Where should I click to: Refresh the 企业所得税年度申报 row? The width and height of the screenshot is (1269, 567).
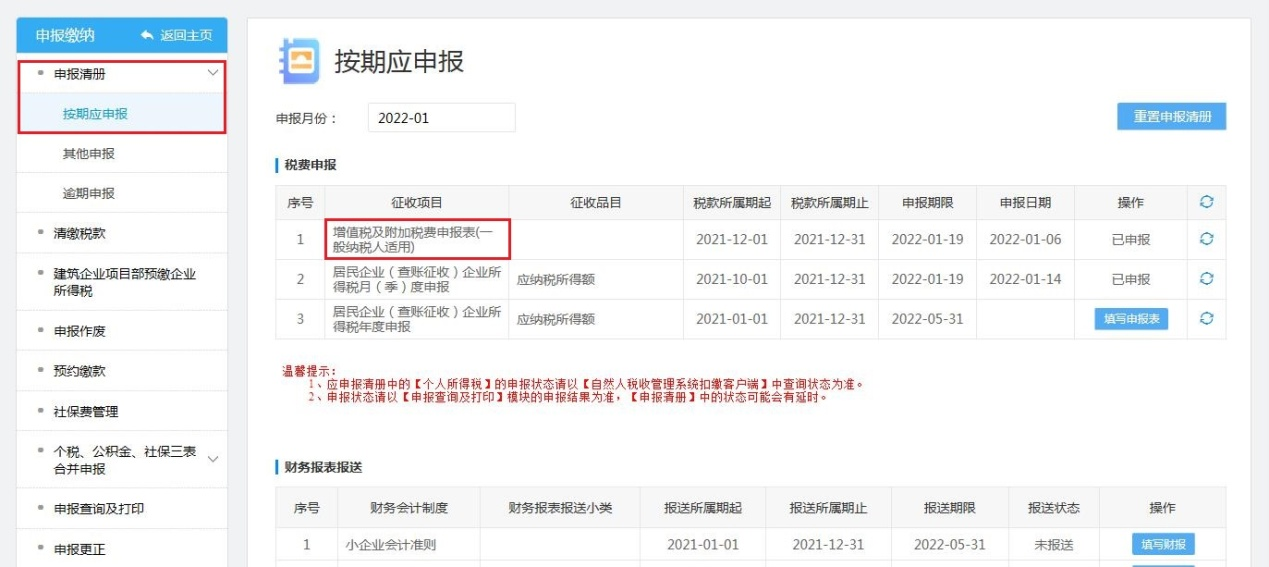tap(1206, 319)
